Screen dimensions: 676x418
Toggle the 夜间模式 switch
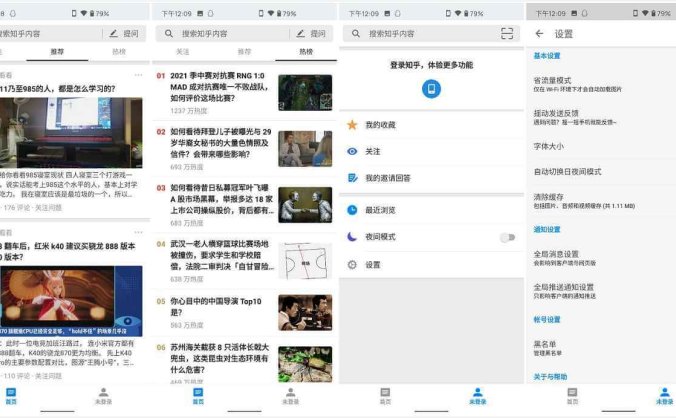507,237
